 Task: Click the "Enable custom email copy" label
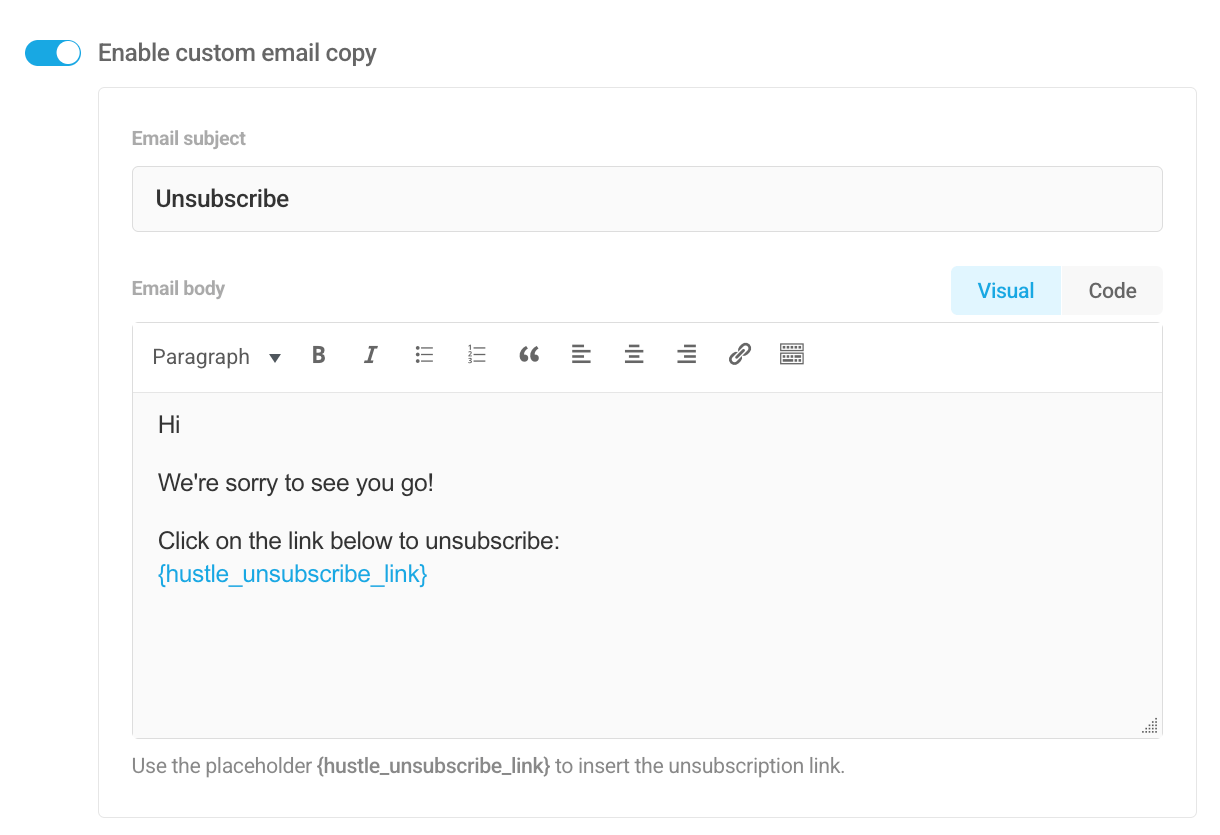pos(237,53)
